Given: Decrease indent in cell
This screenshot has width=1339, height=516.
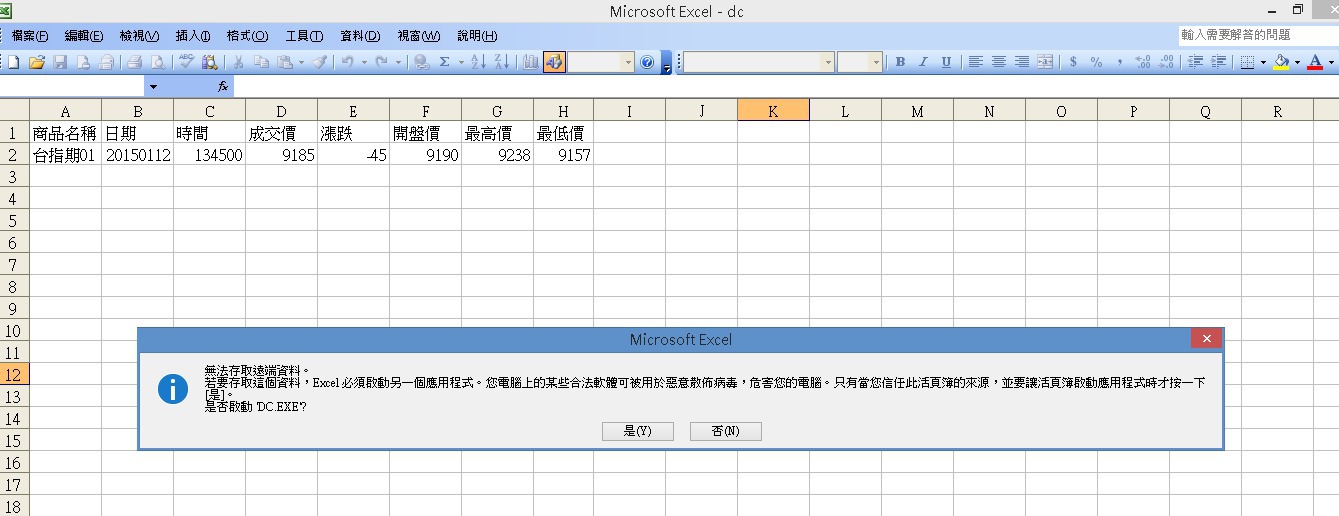Looking at the screenshot, I should pos(1195,62).
